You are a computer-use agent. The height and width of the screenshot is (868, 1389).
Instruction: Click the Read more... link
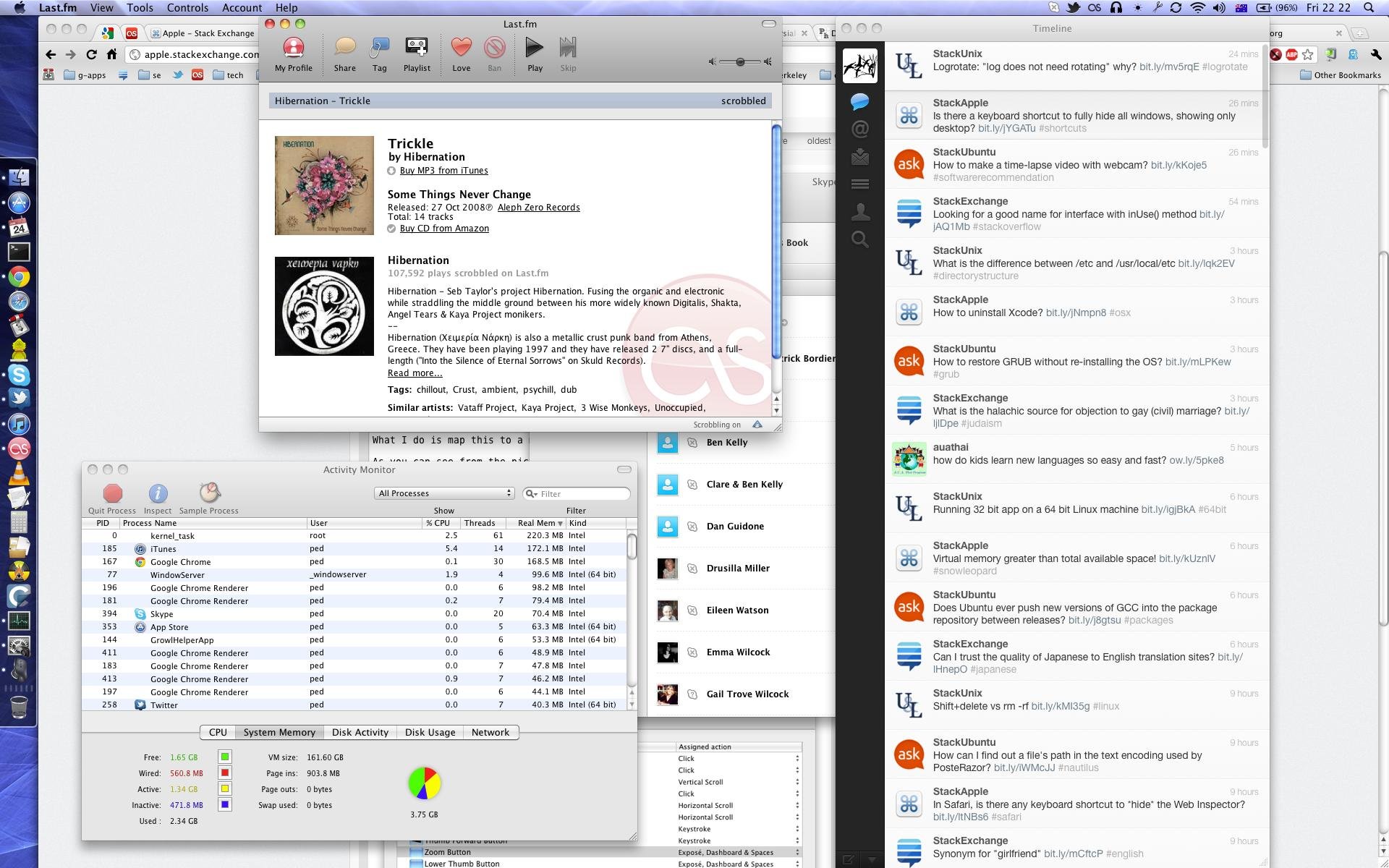pyautogui.click(x=415, y=373)
